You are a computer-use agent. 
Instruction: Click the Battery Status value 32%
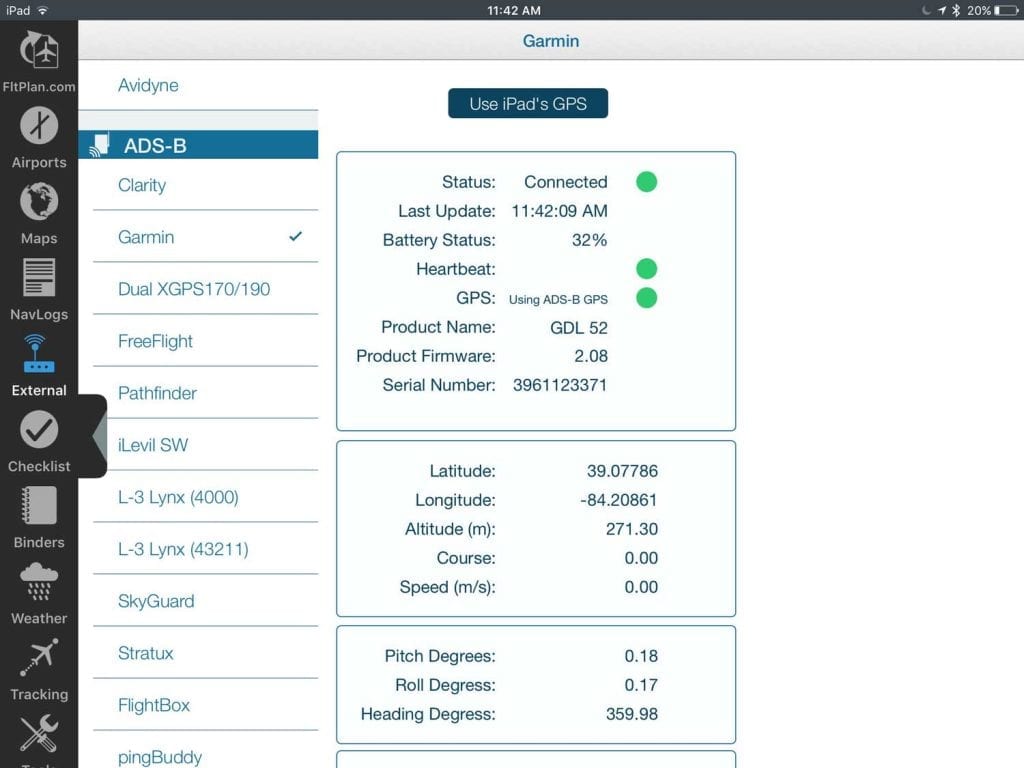(x=590, y=240)
